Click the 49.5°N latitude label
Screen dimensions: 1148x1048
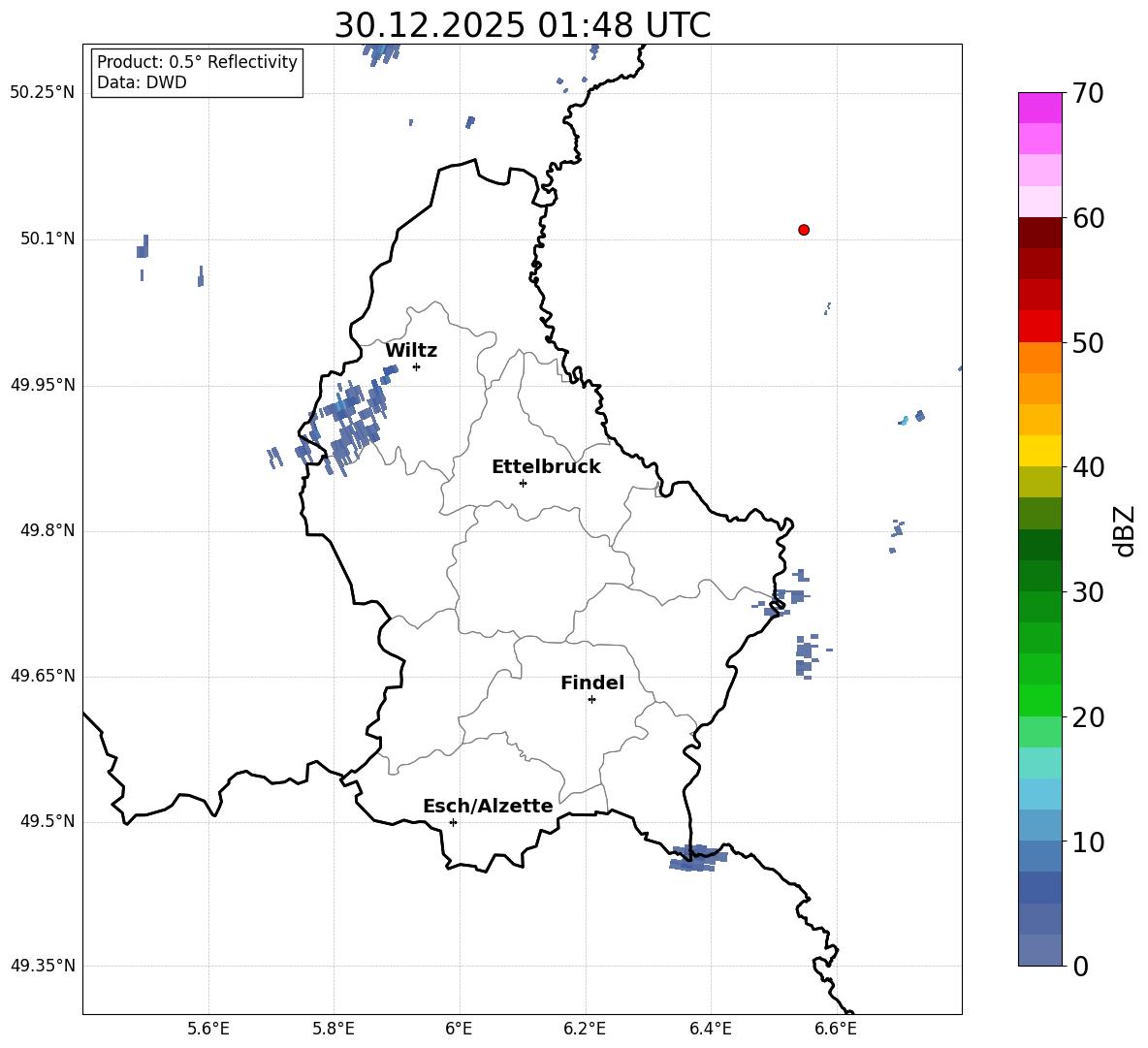click(48, 821)
